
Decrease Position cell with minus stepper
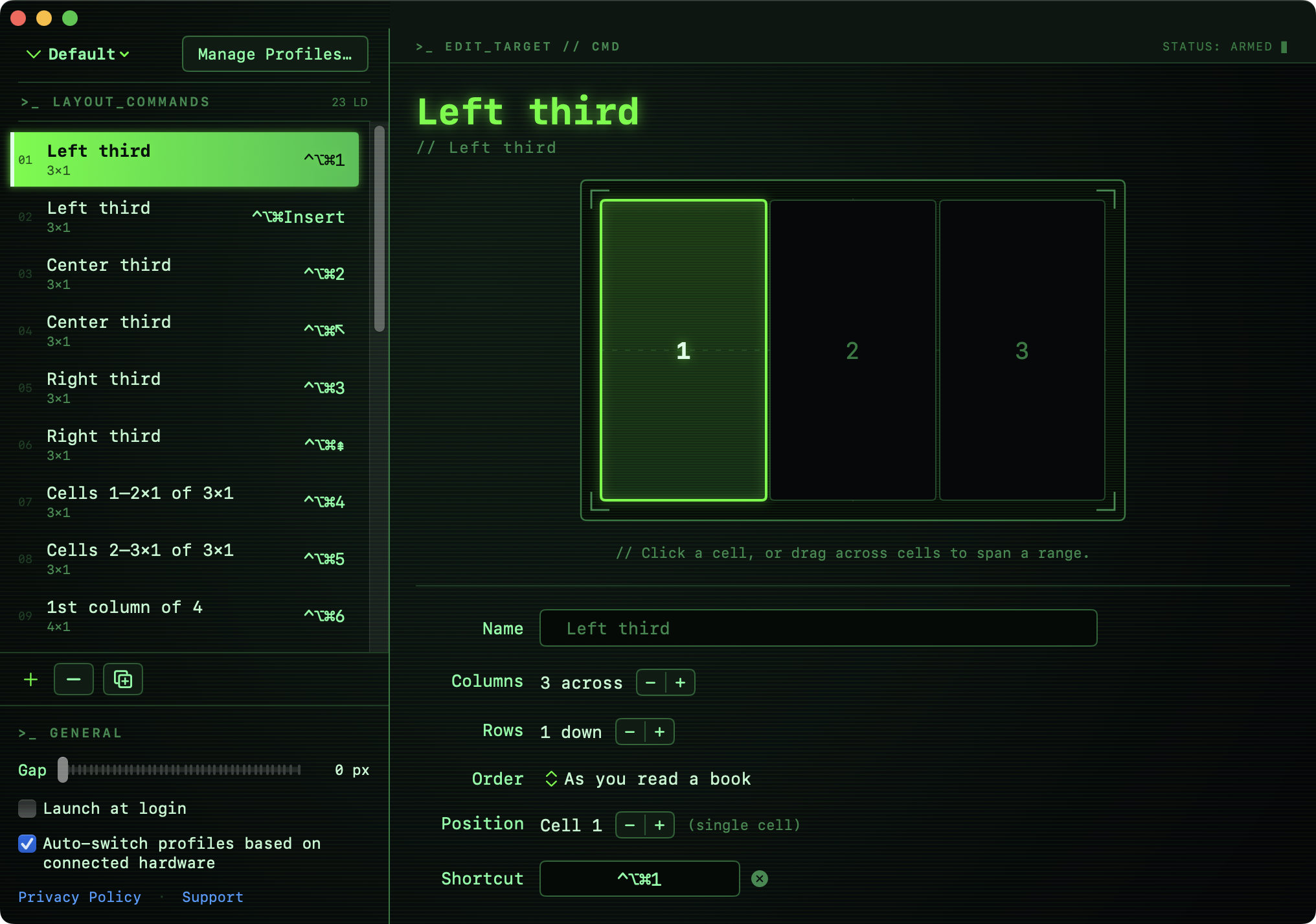630,825
